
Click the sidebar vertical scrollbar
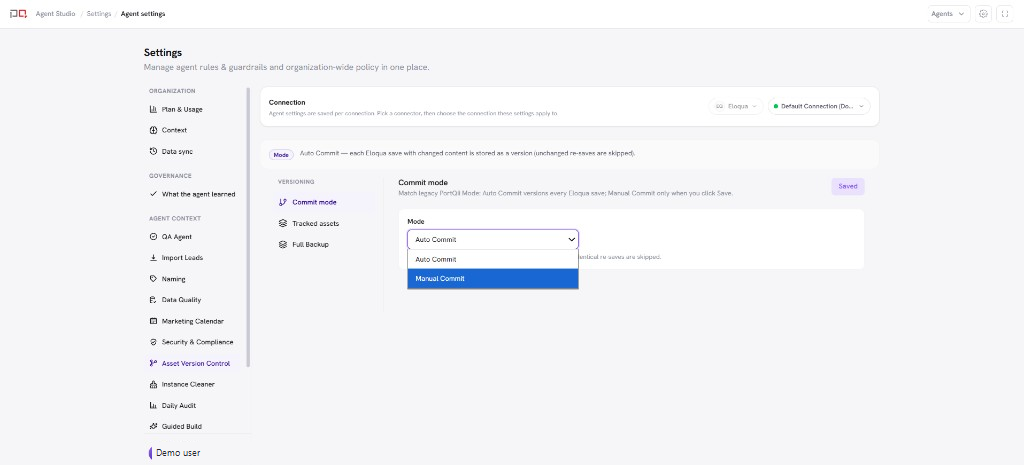click(x=248, y=227)
